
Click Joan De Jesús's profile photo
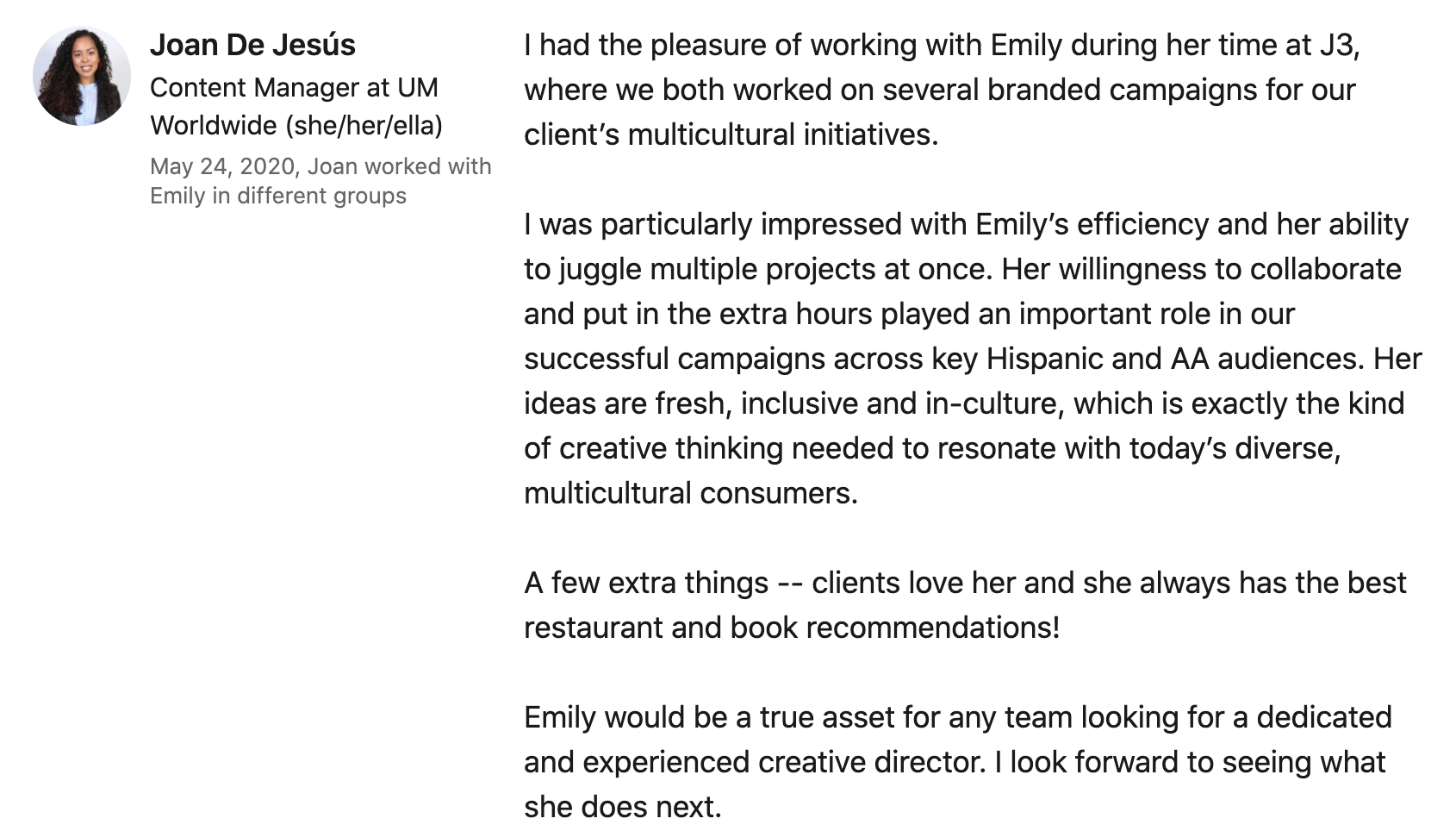coord(82,76)
